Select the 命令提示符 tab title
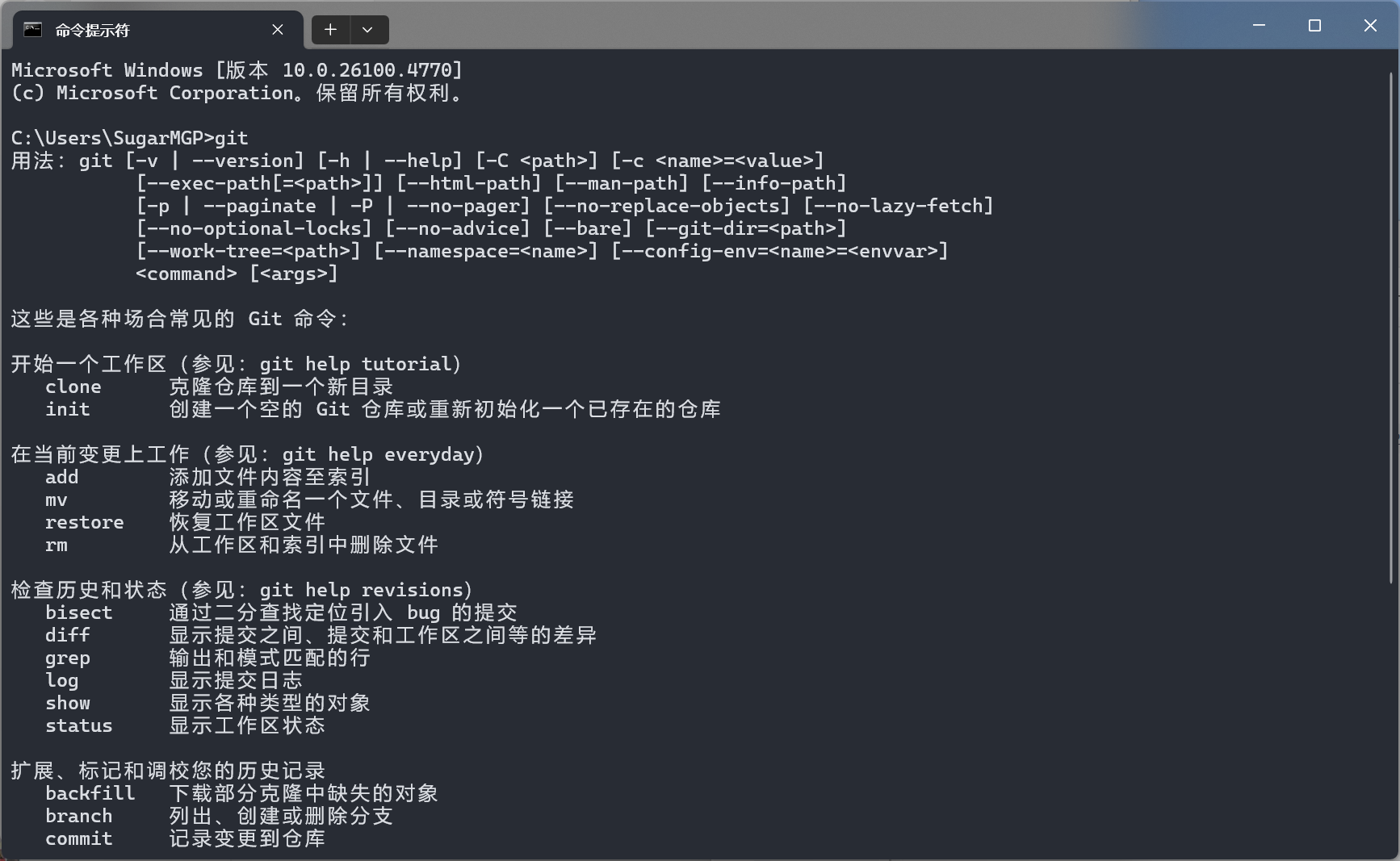Screen dimensions: 1400x861 (92, 31)
